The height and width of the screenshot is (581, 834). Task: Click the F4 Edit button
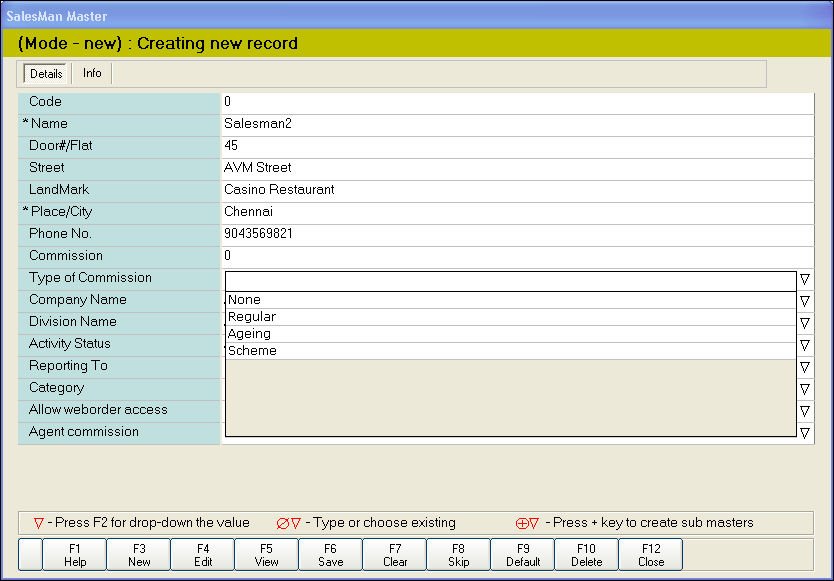203,555
